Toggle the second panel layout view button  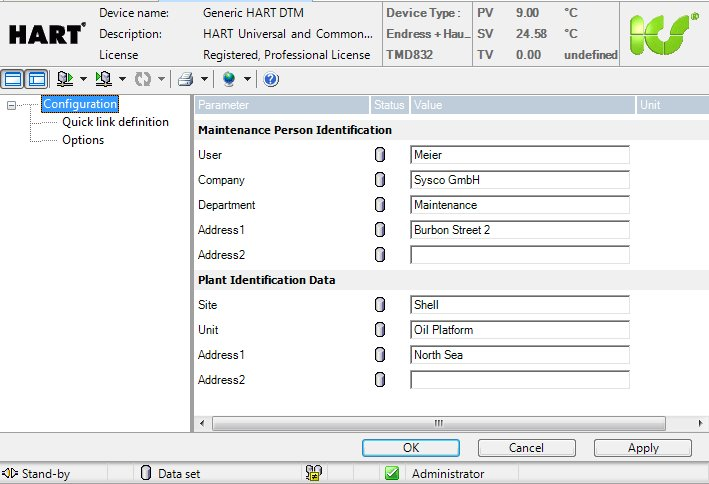tap(36, 79)
